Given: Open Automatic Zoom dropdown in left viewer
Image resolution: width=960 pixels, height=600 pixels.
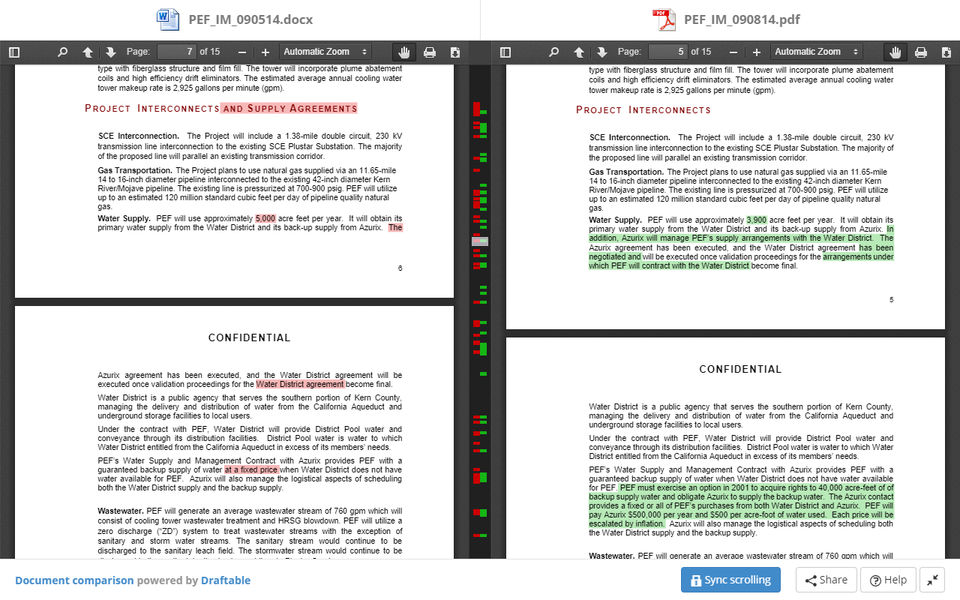Looking at the screenshot, I should (325, 52).
